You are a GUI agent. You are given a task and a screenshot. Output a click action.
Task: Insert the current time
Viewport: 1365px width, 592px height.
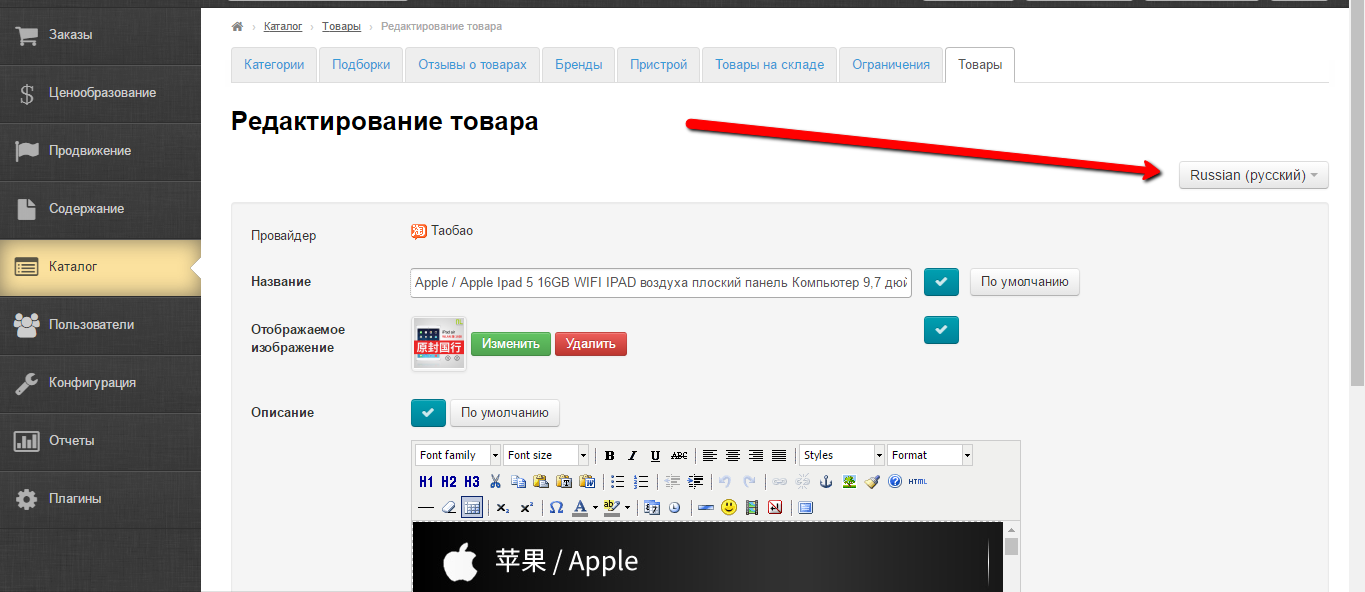[x=675, y=507]
